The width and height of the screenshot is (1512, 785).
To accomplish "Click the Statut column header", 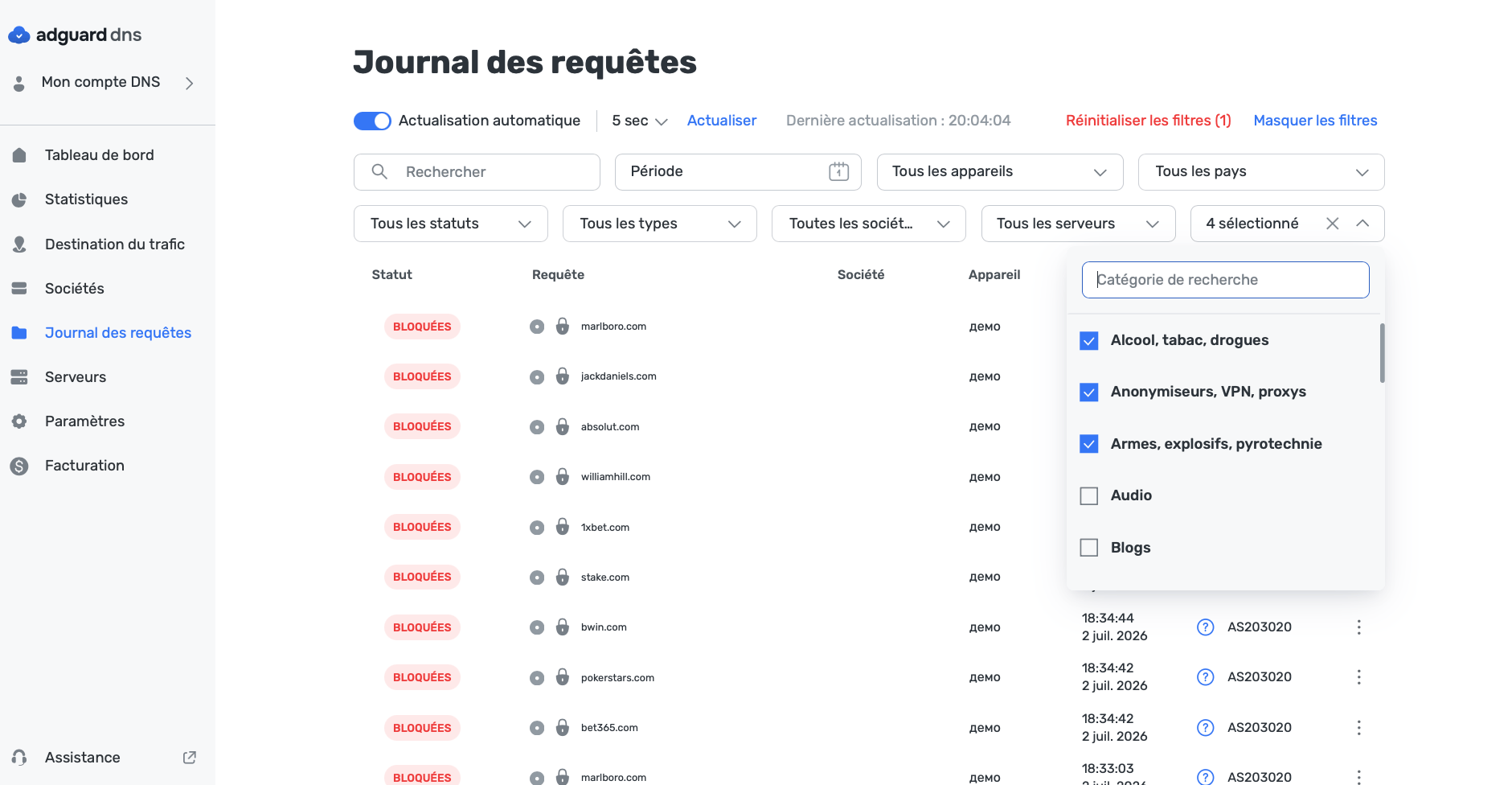I will pyautogui.click(x=392, y=275).
